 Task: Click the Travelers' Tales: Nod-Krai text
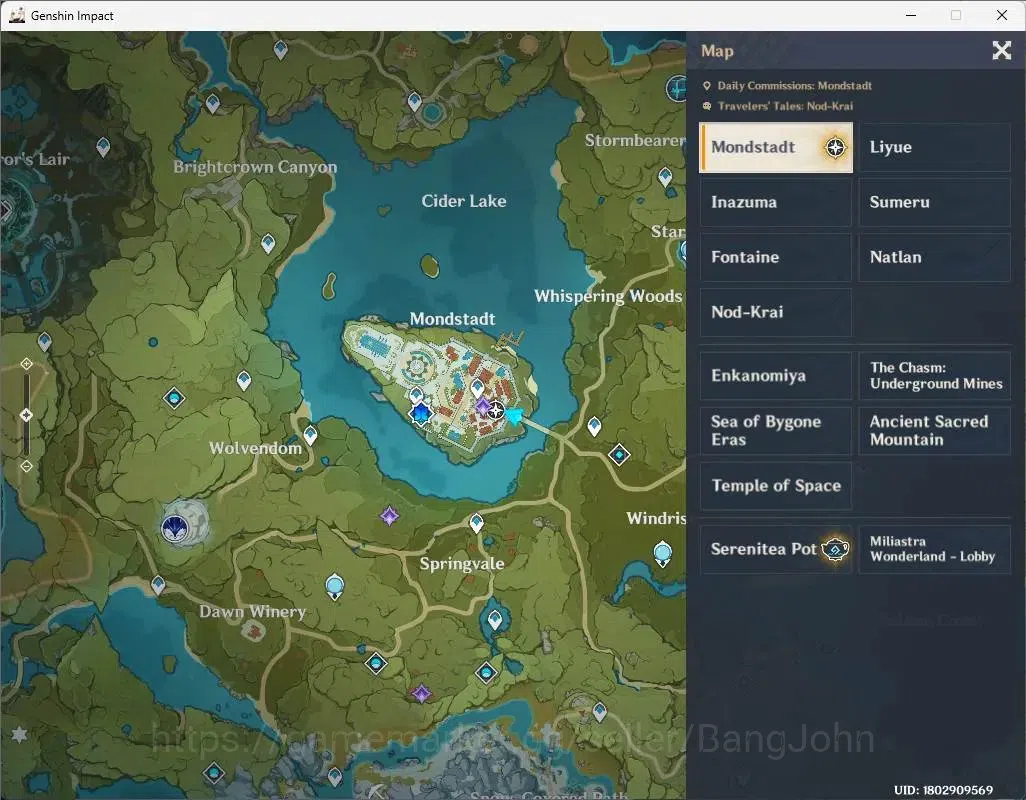[x=785, y=106]
